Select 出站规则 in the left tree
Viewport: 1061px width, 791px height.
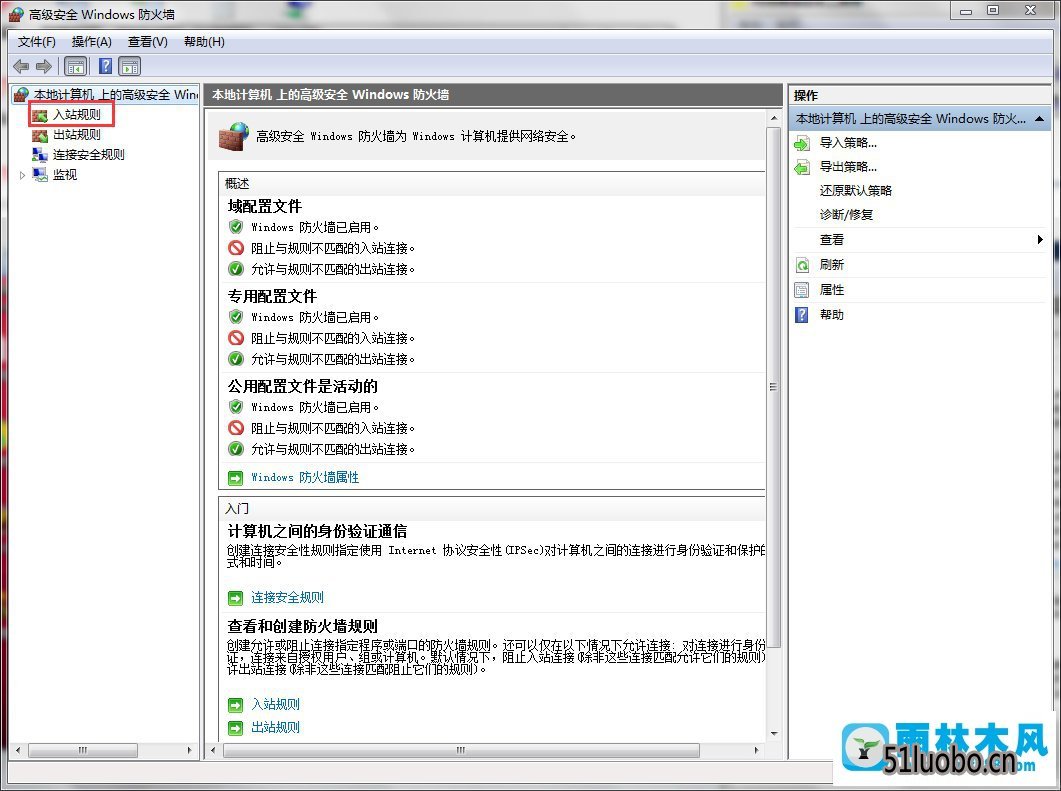(x=76, y=135)
